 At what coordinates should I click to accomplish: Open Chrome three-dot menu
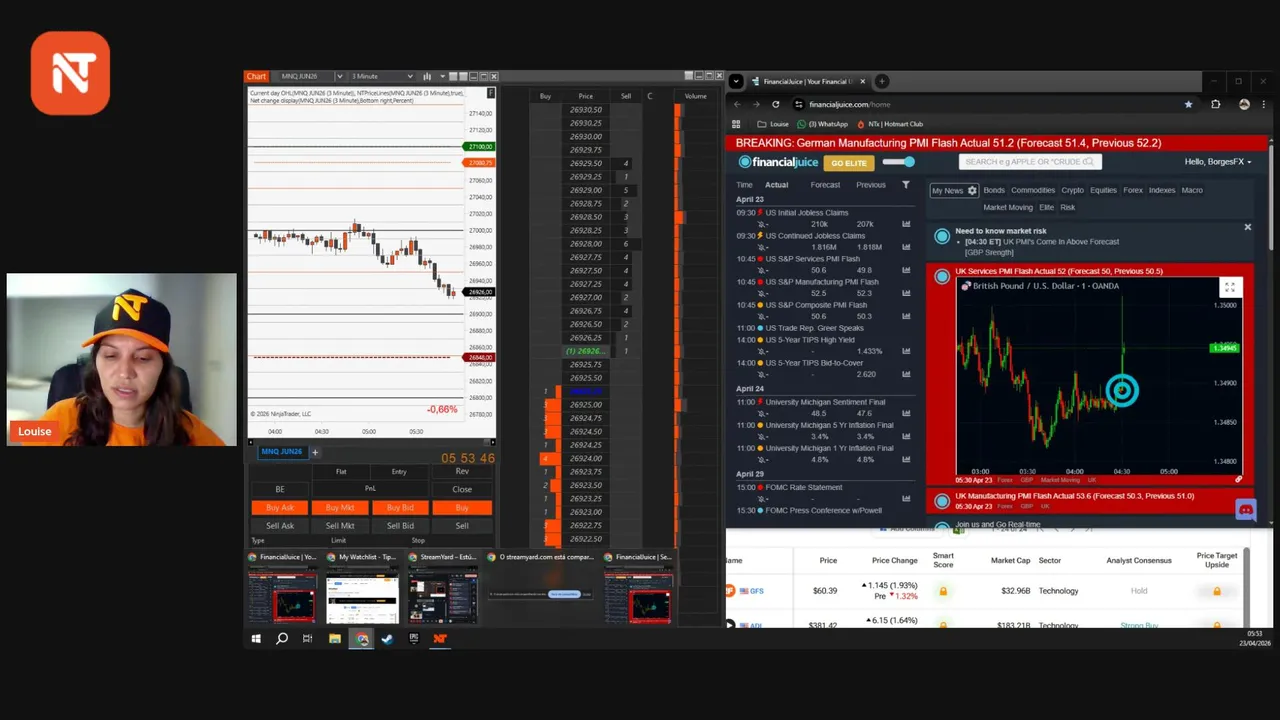[x=1264, y=104]
